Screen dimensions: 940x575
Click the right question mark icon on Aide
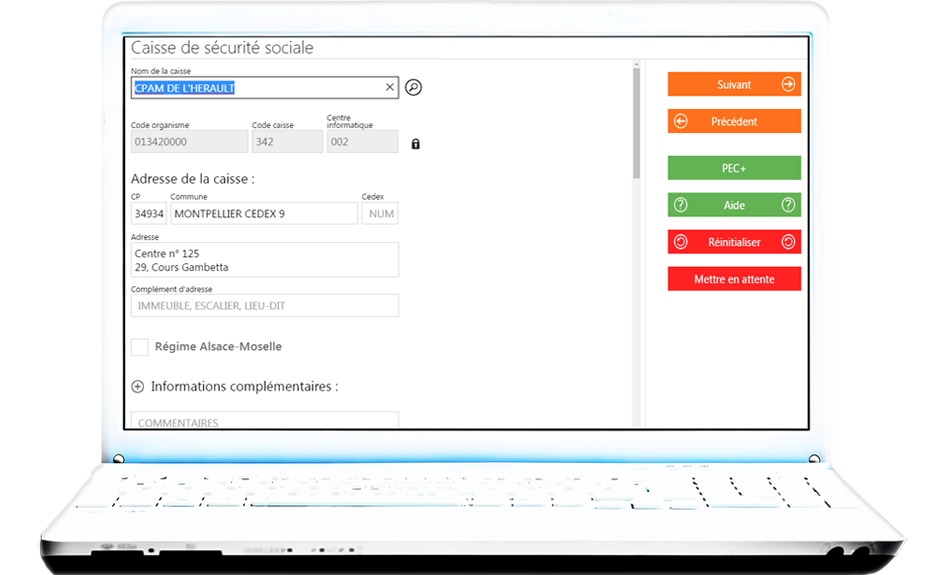pos(788,205)
